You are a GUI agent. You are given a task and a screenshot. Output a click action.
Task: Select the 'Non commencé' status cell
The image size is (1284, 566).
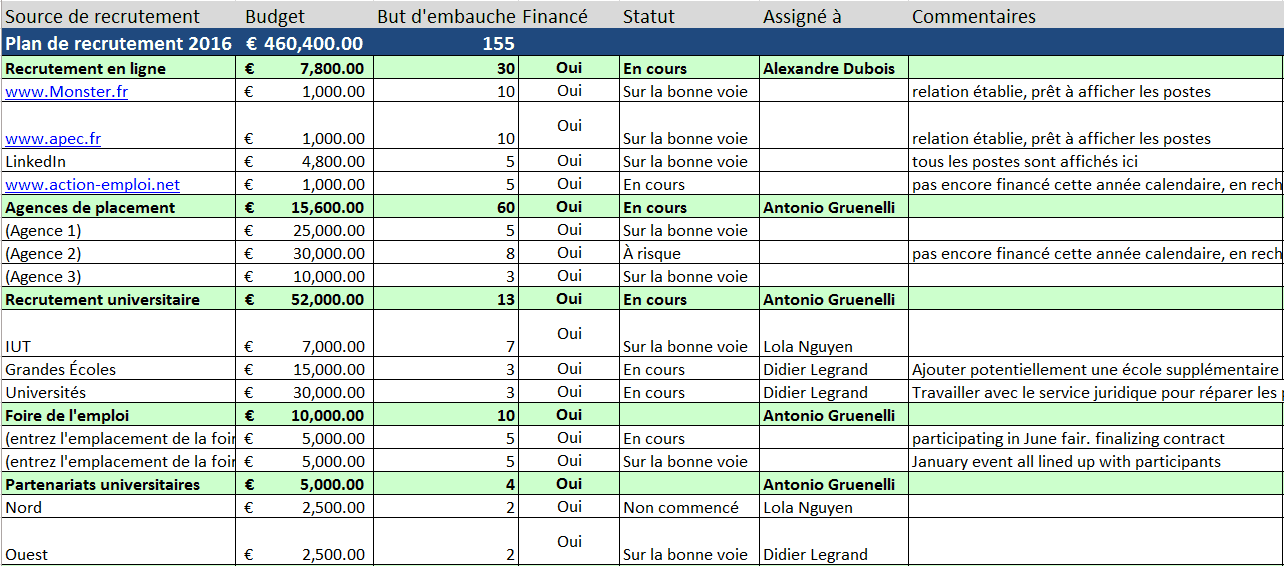pyautogui.click(x=680, y=508)
